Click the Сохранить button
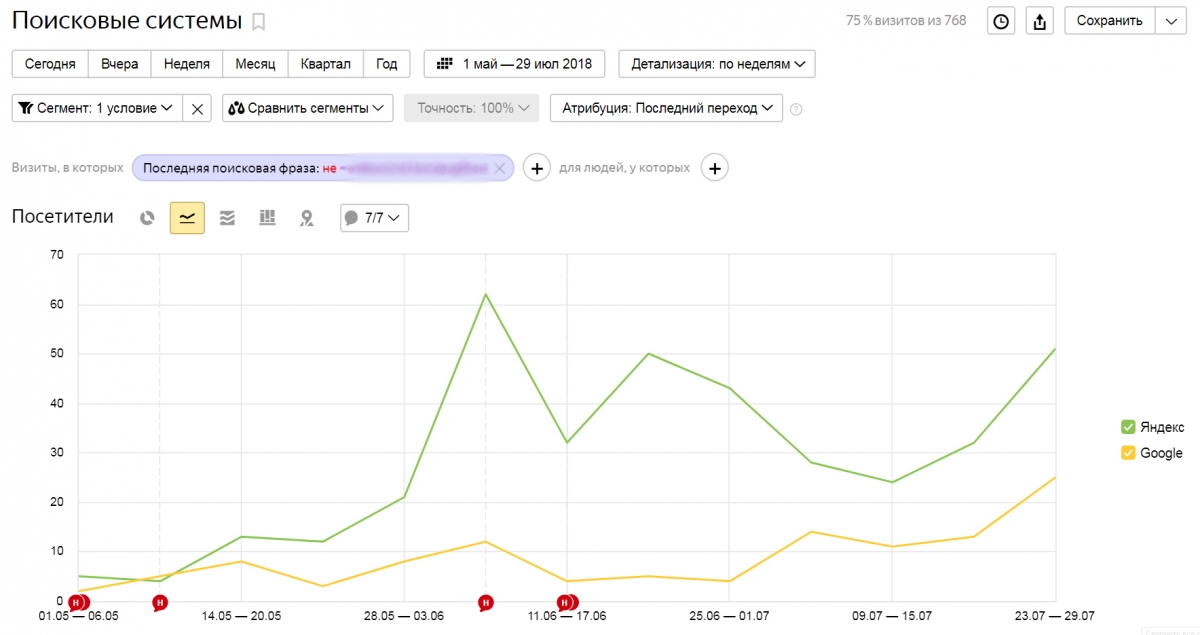This screenshot has height=635, width=1200. point(1109,21)
